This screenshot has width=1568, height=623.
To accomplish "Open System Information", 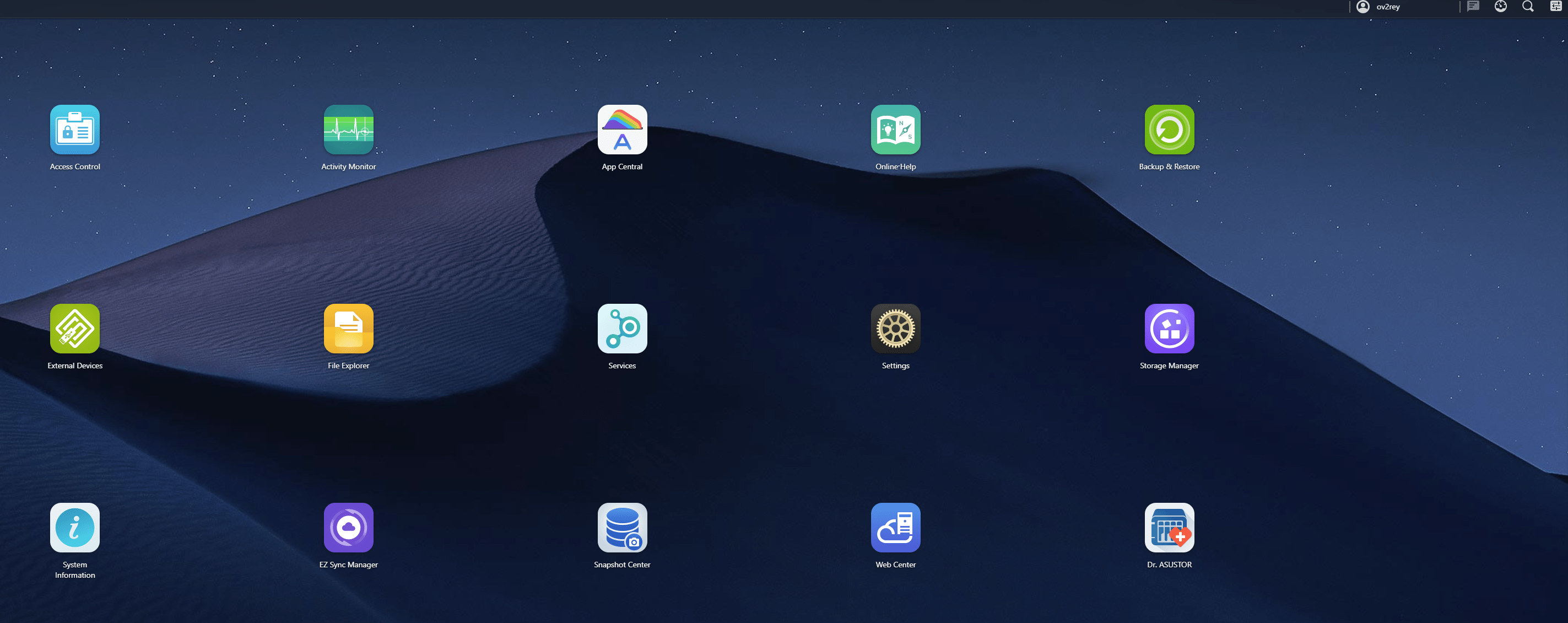I will [x=75, y=528].
